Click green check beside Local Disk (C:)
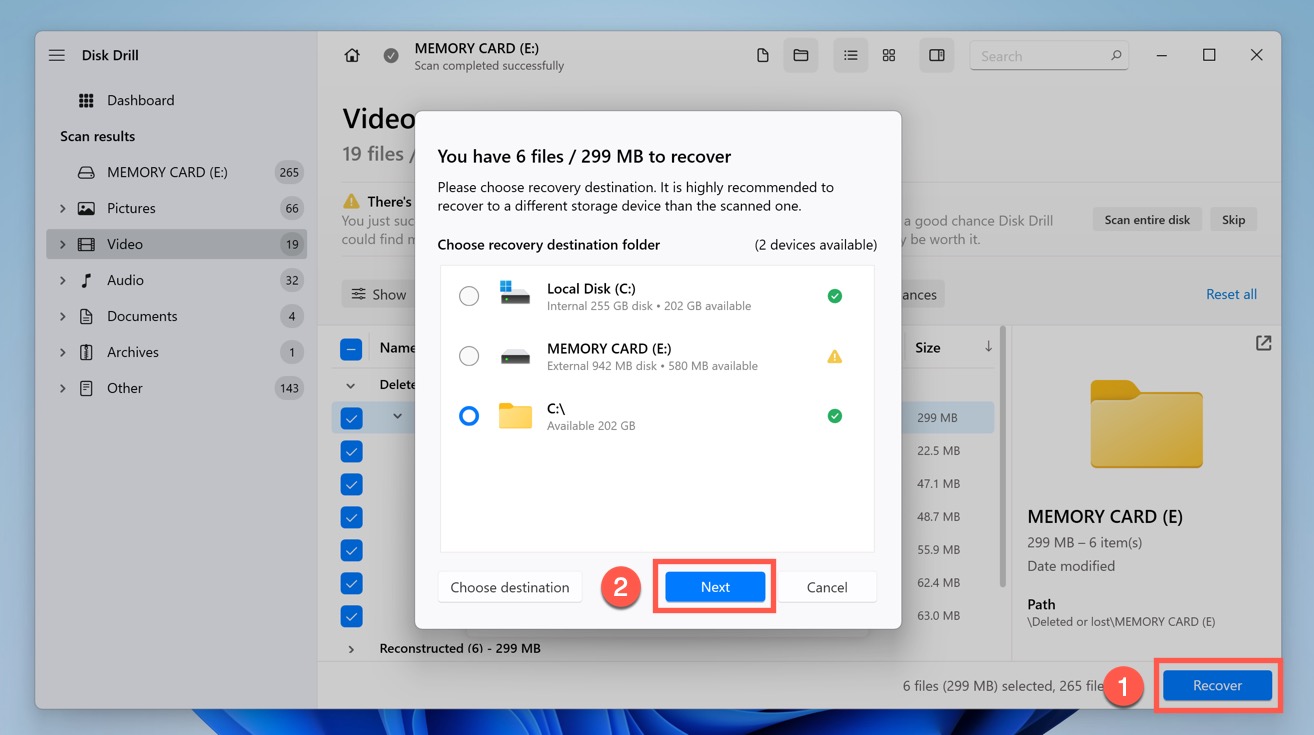 (835, 296)
